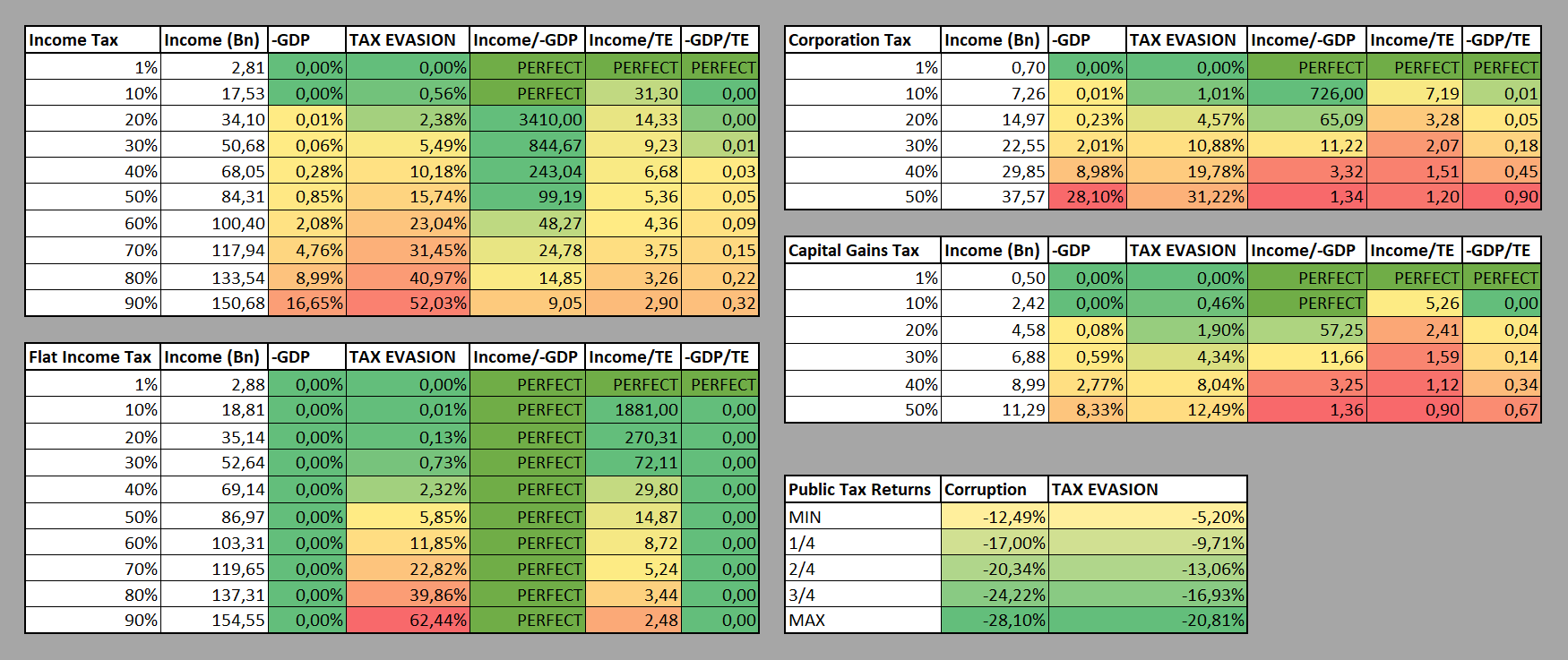The width and height of the screenshot is (1568, 660).
Task: Click the income cell showing 150,68
Action: [214, 304]
